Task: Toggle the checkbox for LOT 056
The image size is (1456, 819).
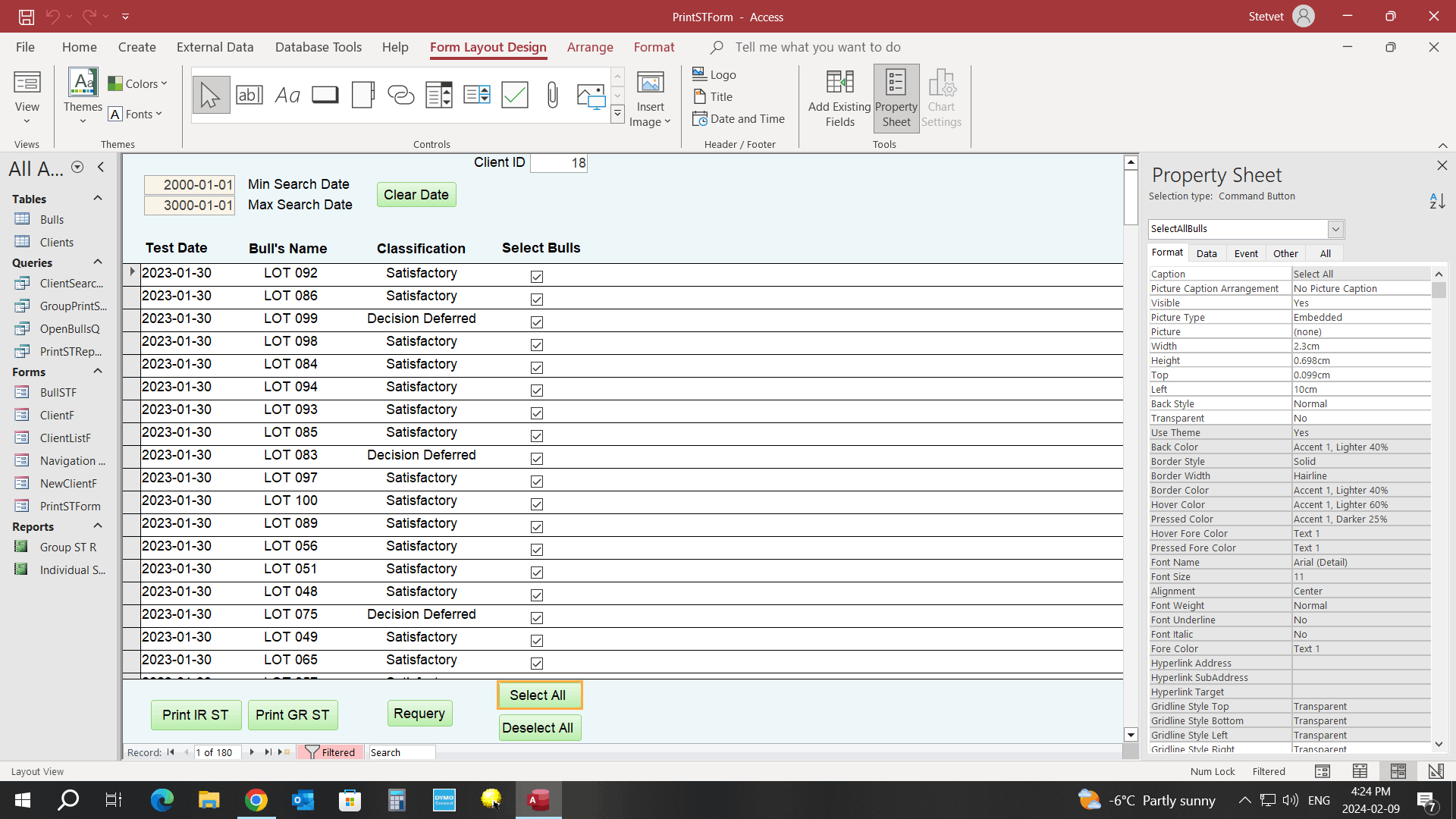Action: (537, 550)
